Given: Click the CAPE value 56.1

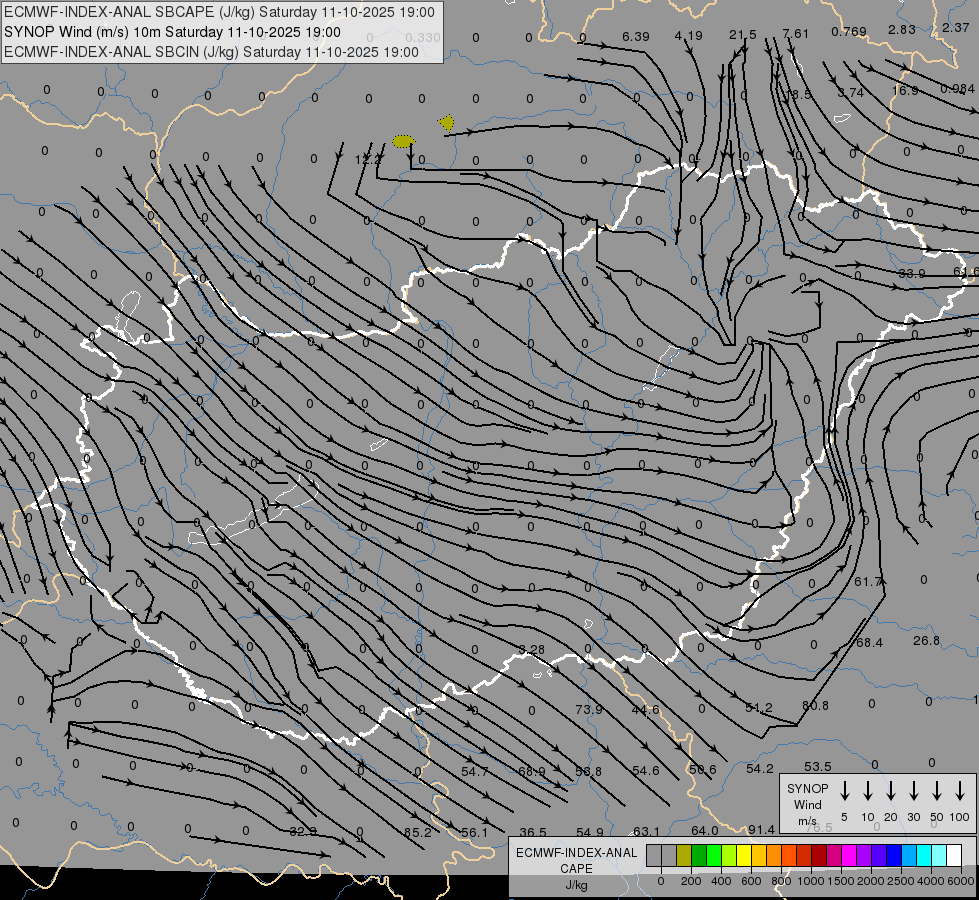Looking at the screenshot, I should pyautogui.click(x=474, y=833).
